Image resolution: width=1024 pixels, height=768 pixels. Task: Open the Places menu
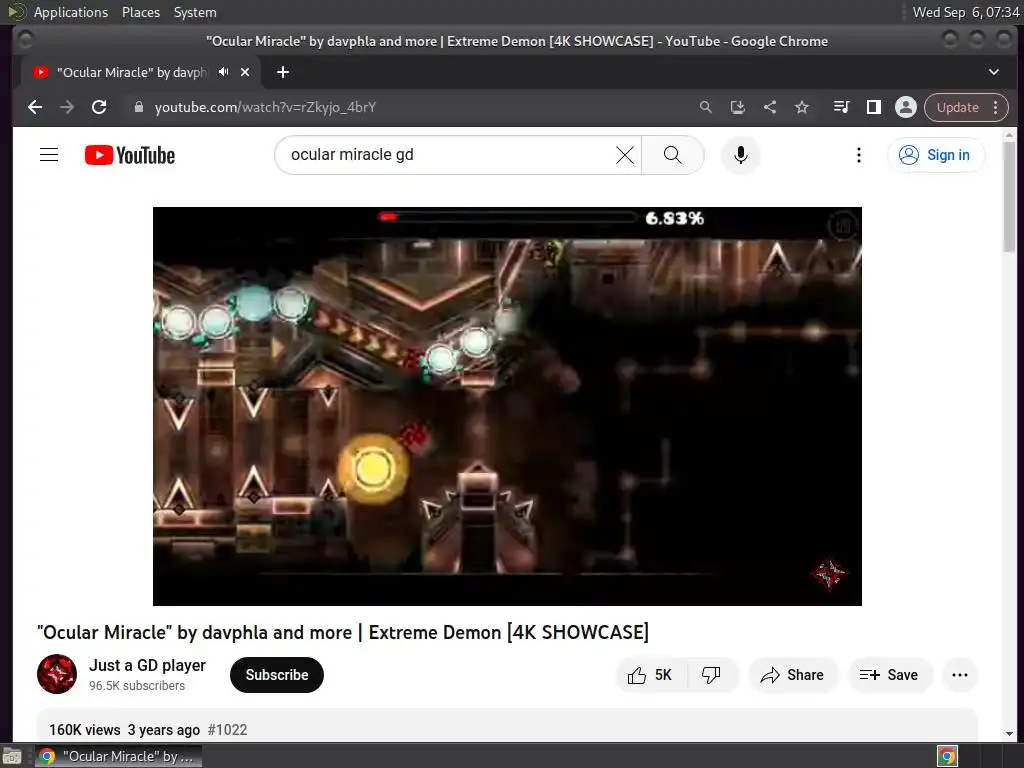tap(140, 12)
